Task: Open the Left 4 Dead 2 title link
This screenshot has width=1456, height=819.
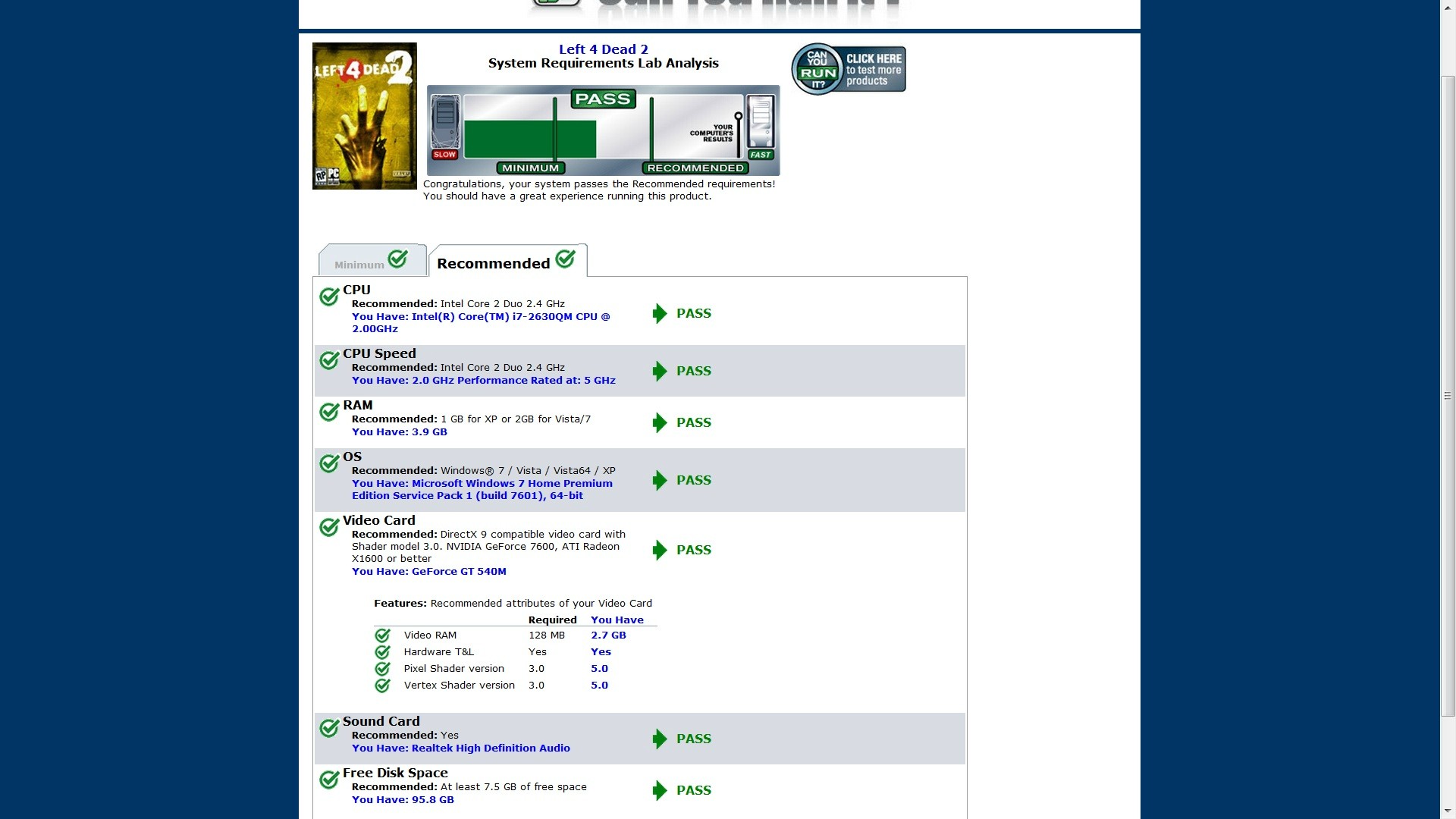Action: pos(604,49)
